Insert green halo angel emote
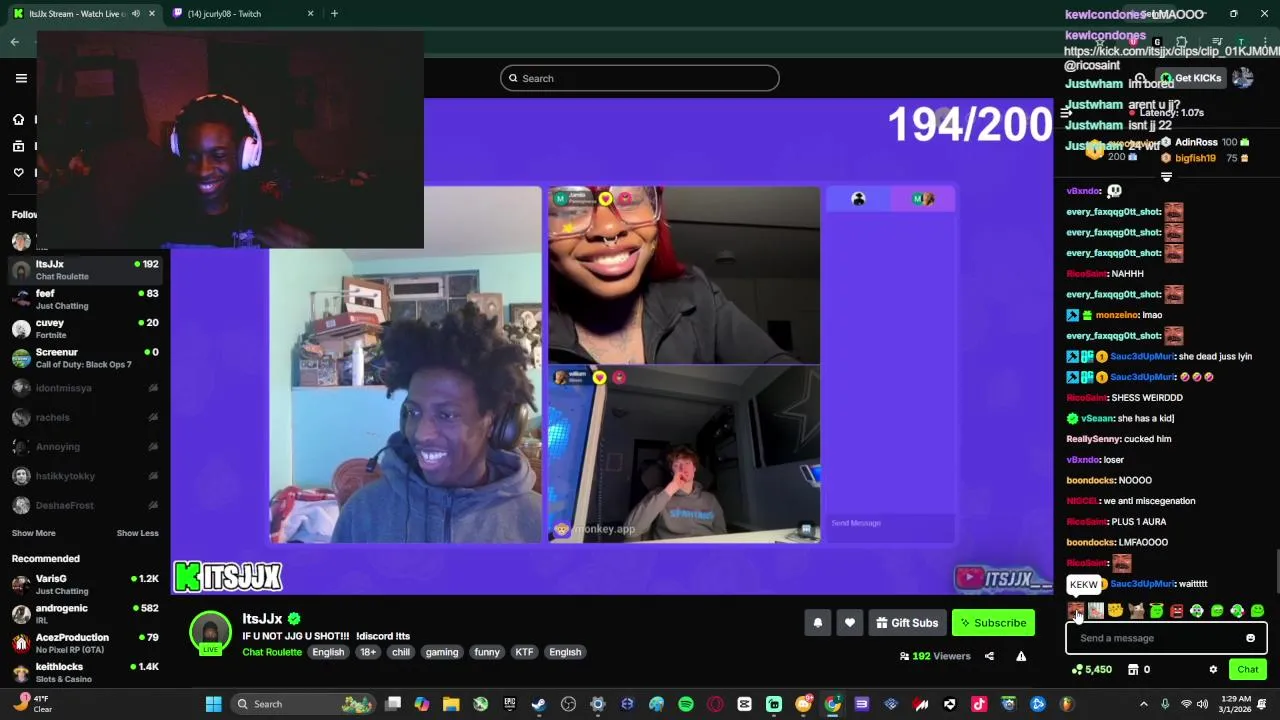 point(1156,611)
